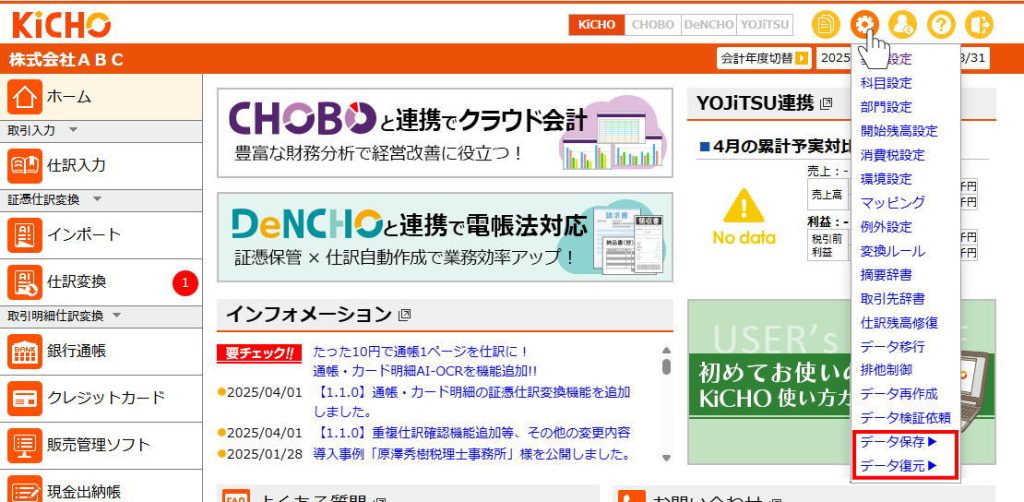Select データ移行 from settings menu
Viewport: 1024px width, 502px height.
[x=892, y=347]
